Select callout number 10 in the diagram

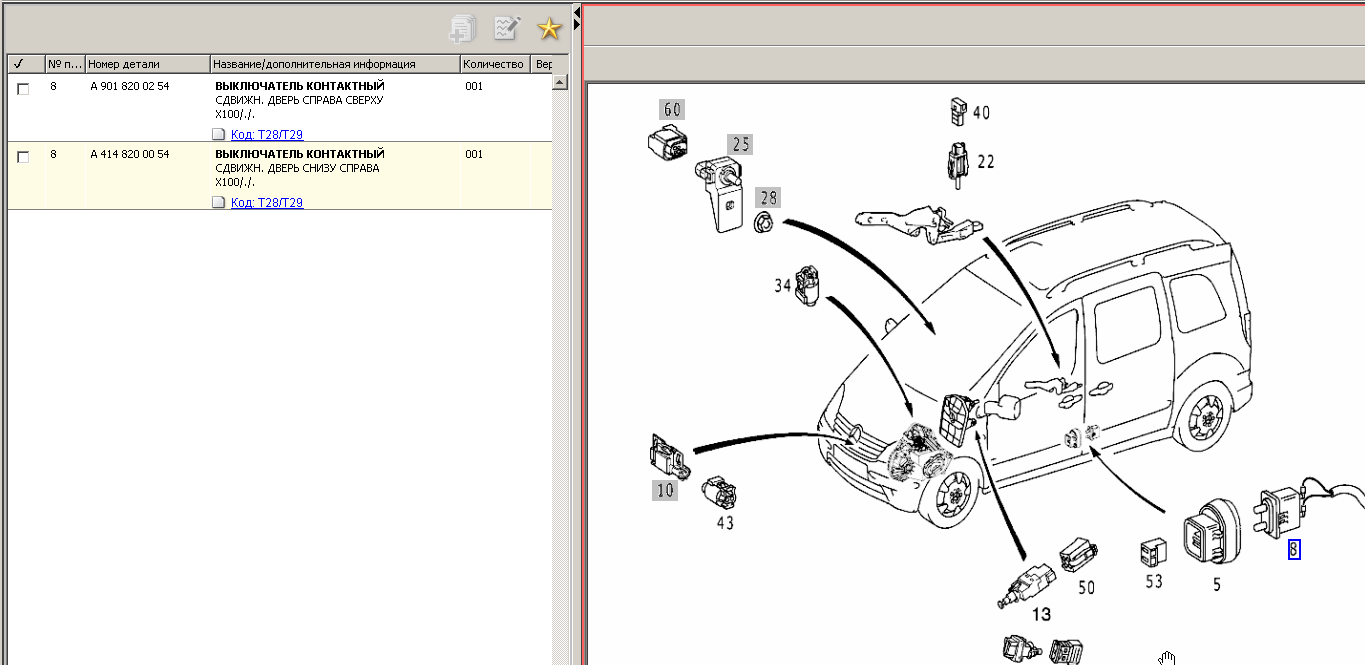click(665, 490)
